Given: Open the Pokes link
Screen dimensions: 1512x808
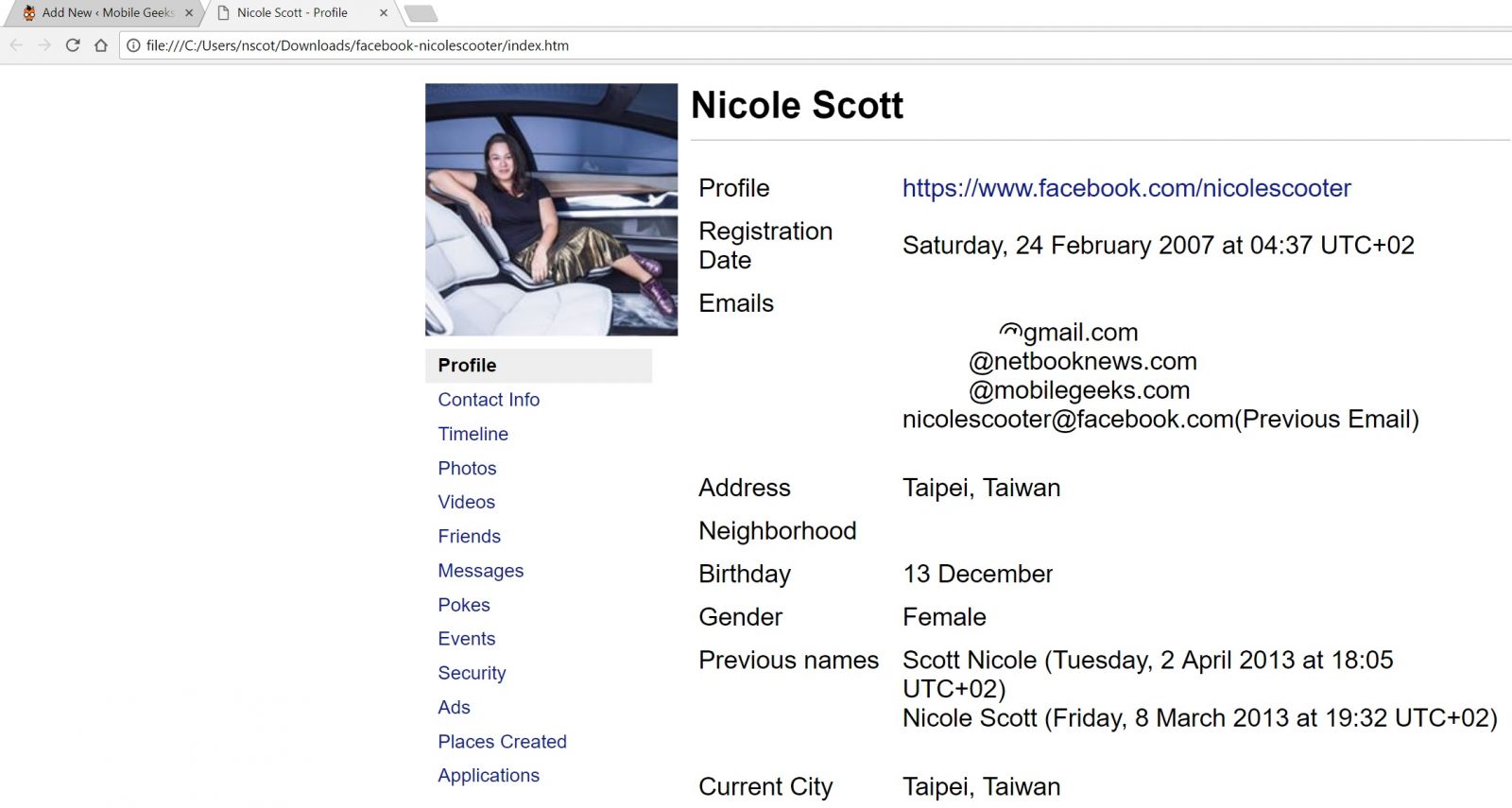Looking at the screenshot, I should [463, 605].
